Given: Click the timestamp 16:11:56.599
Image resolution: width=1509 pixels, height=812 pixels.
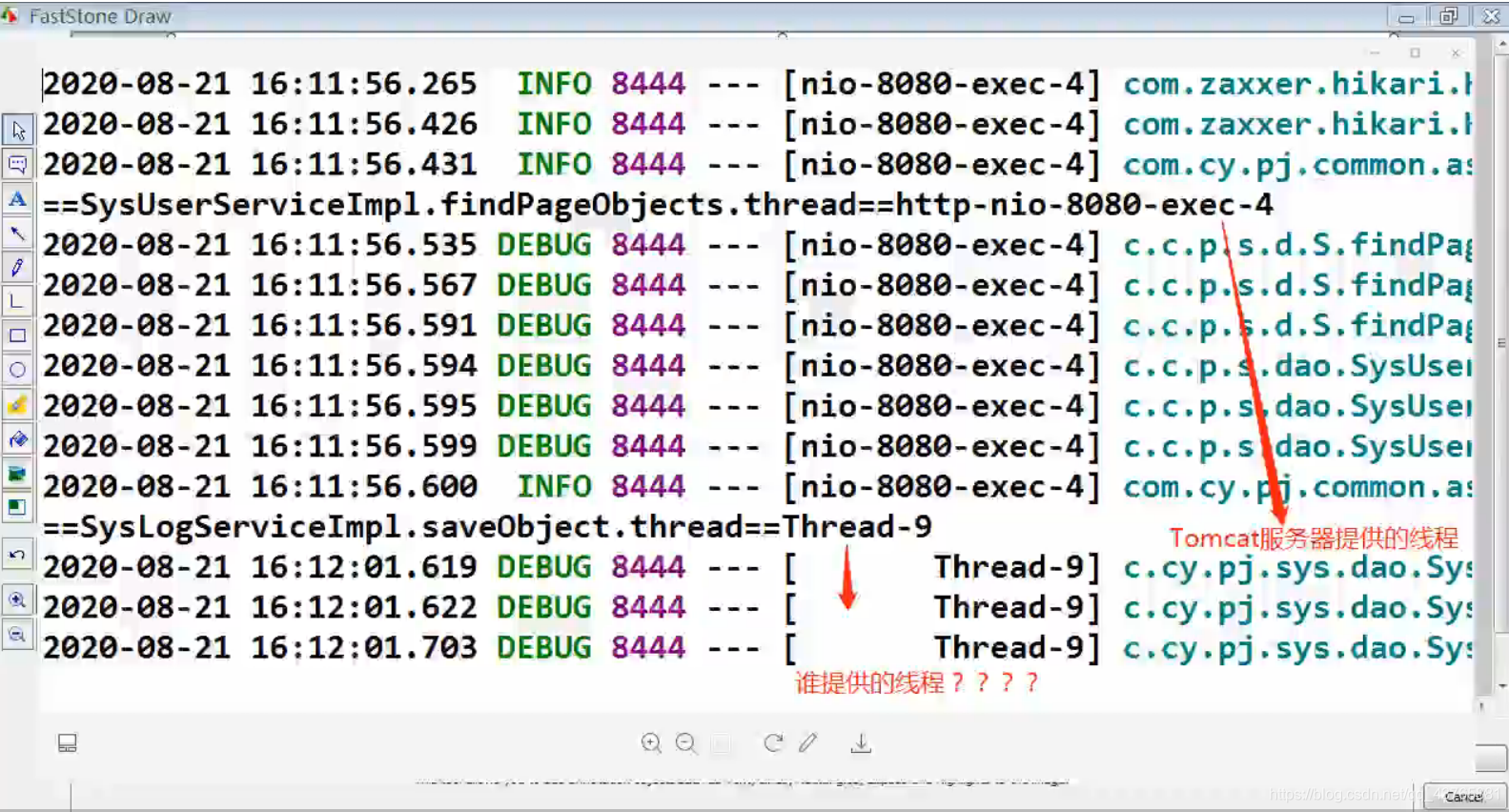Looking at the screenshot, I should point(363,446).
